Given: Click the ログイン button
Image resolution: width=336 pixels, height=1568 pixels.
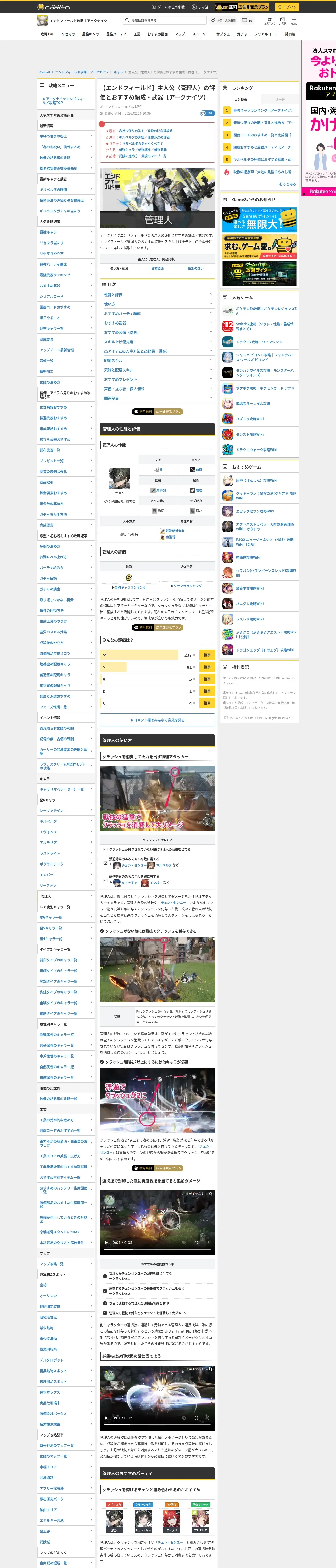Looking at the screenshot, I should click(x=286, y=7).
